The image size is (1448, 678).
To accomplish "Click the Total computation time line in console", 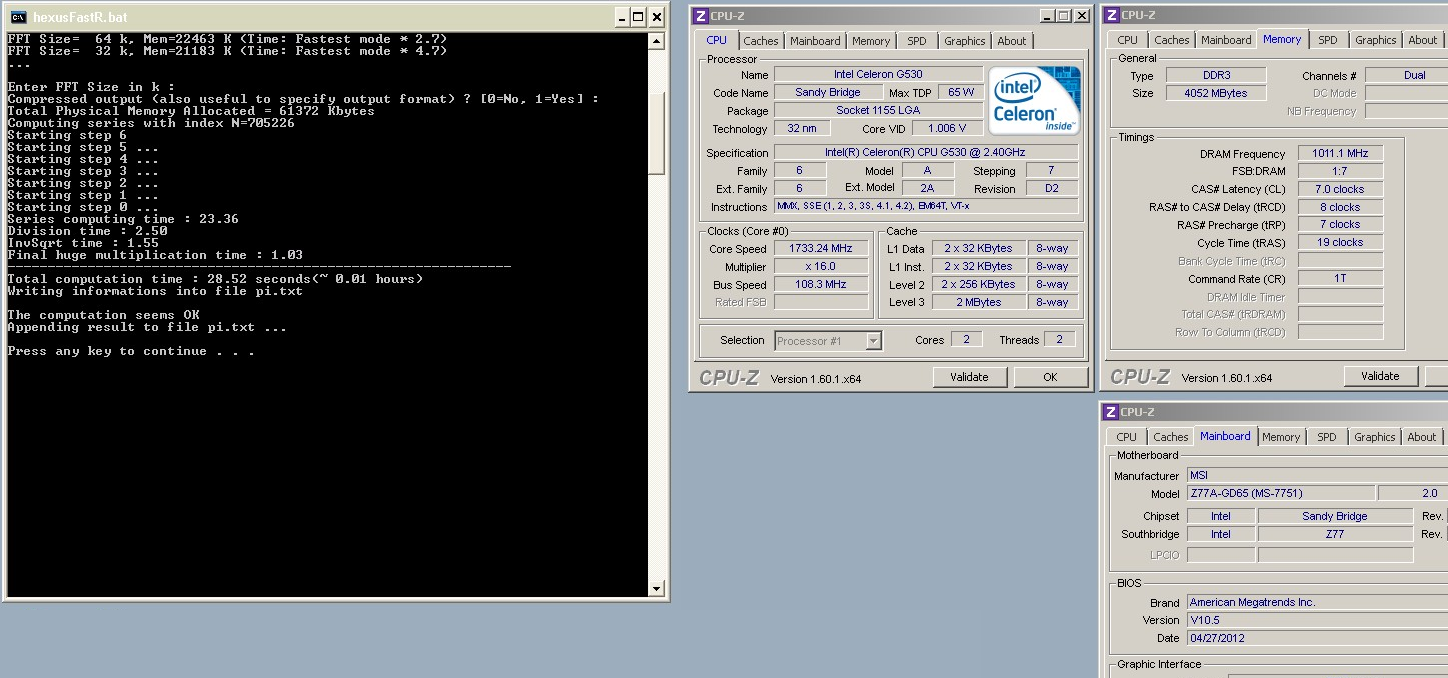I will coord(215,279).
